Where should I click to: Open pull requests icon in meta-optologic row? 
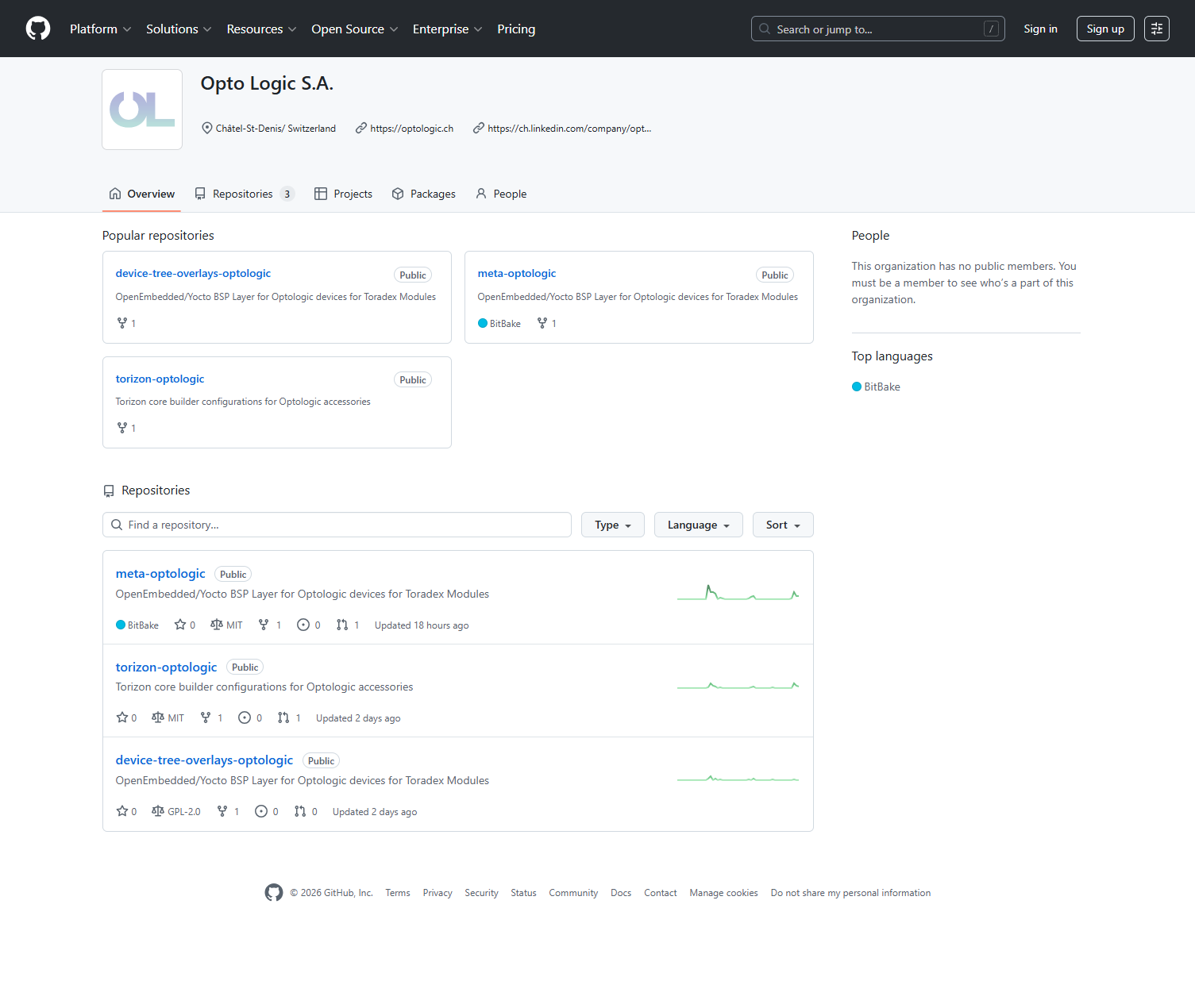(x=342, y=625)
